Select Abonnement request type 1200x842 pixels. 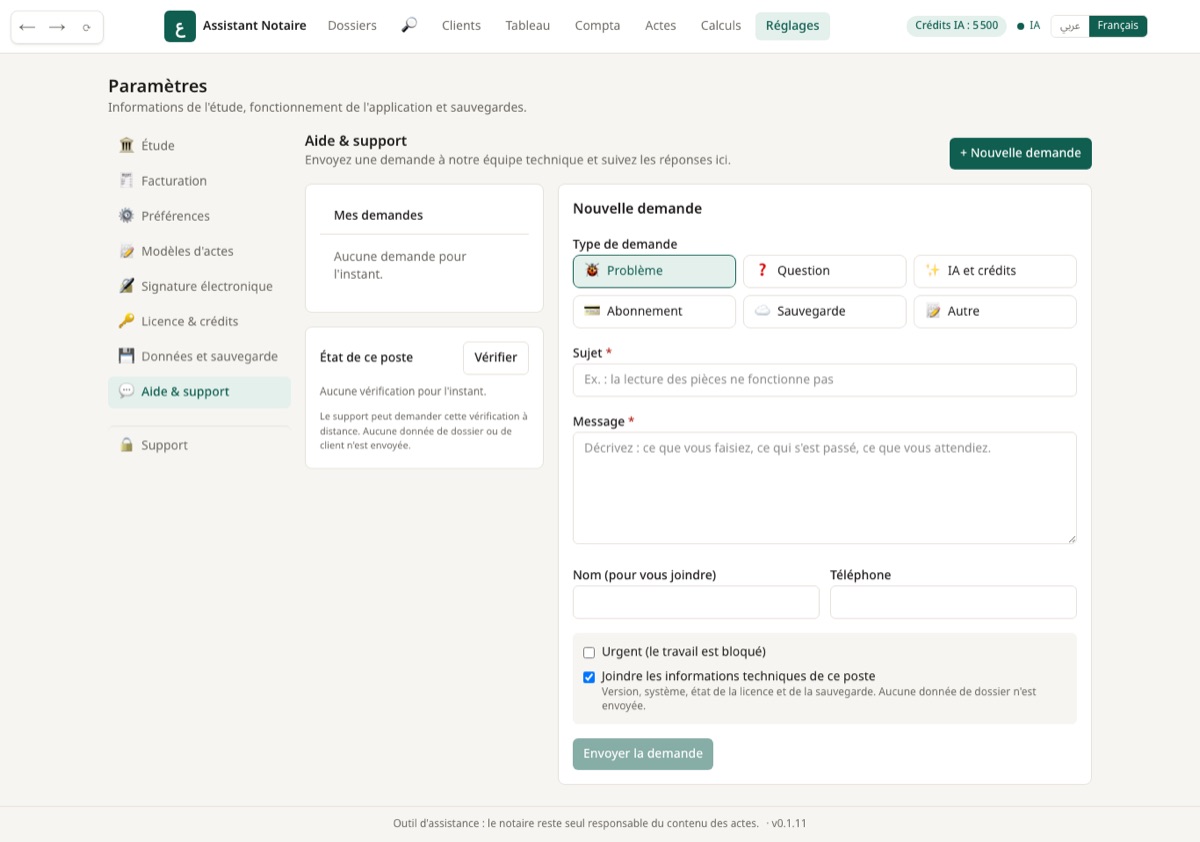point(654,311)
